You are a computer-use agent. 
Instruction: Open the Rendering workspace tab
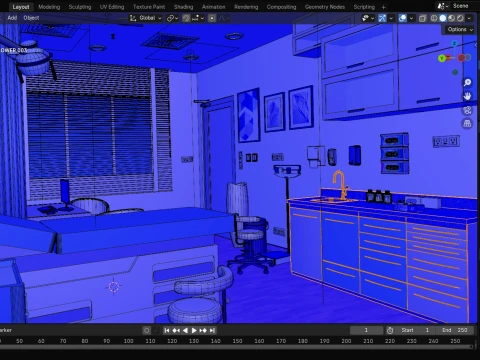pyautogui.click(x=246, y=7)
